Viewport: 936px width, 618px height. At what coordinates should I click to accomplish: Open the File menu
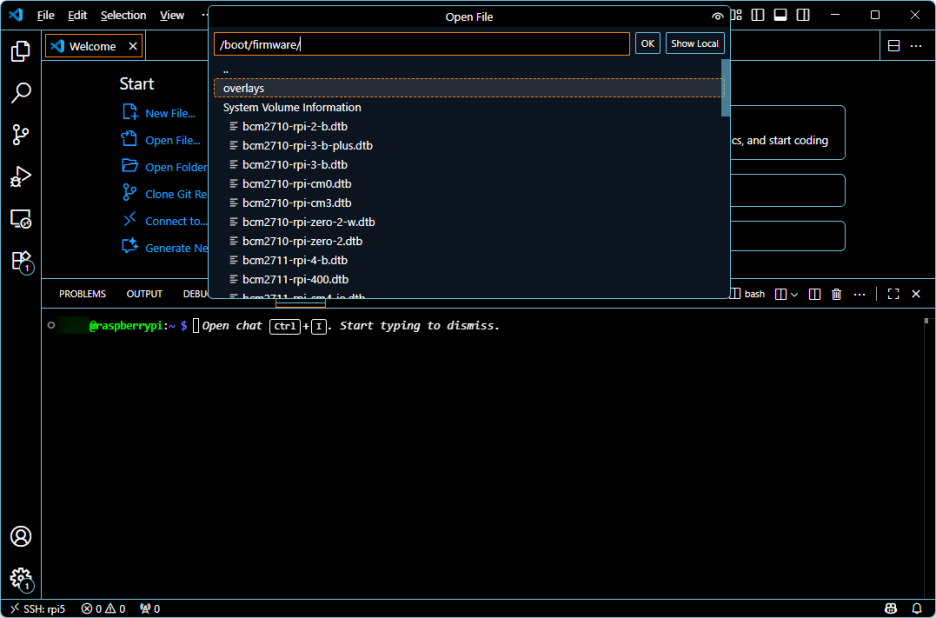coord(45,16)
